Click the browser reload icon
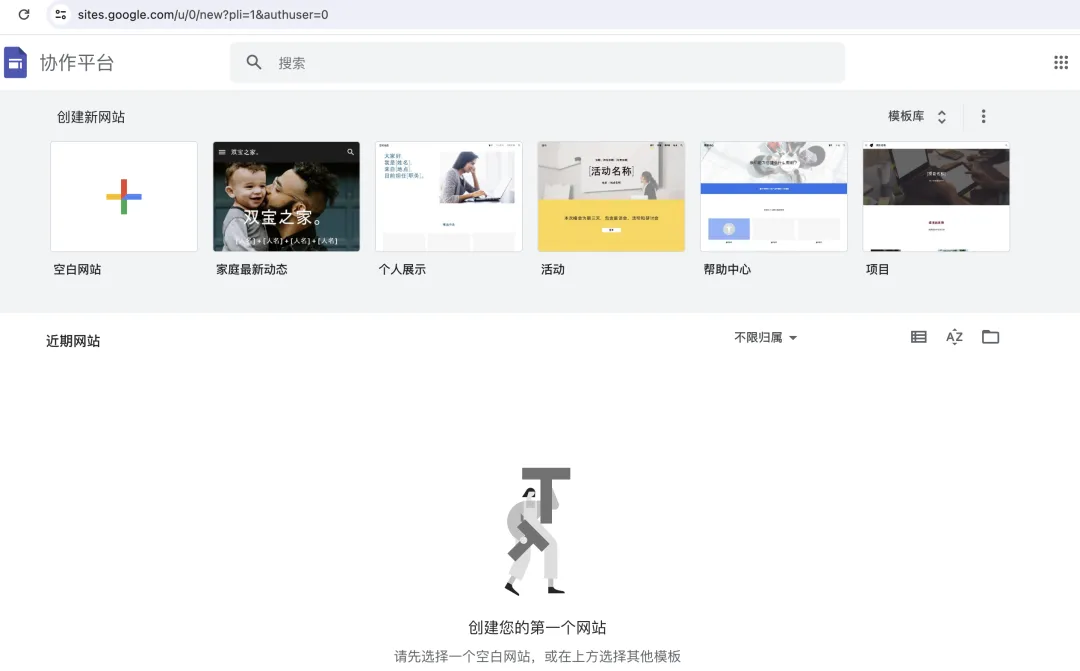This screenshot has width=1080, height=671. [x=24, y=15]
